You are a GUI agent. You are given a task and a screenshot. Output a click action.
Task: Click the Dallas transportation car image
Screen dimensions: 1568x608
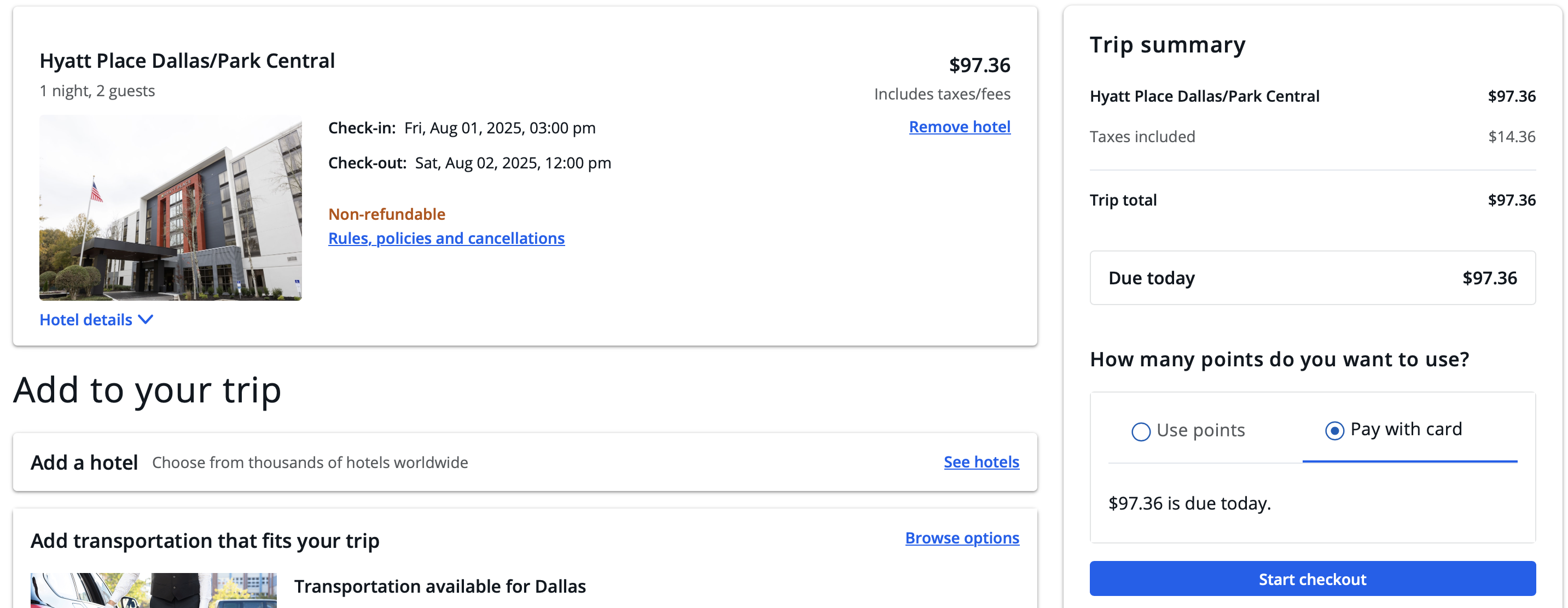(153, 590)
